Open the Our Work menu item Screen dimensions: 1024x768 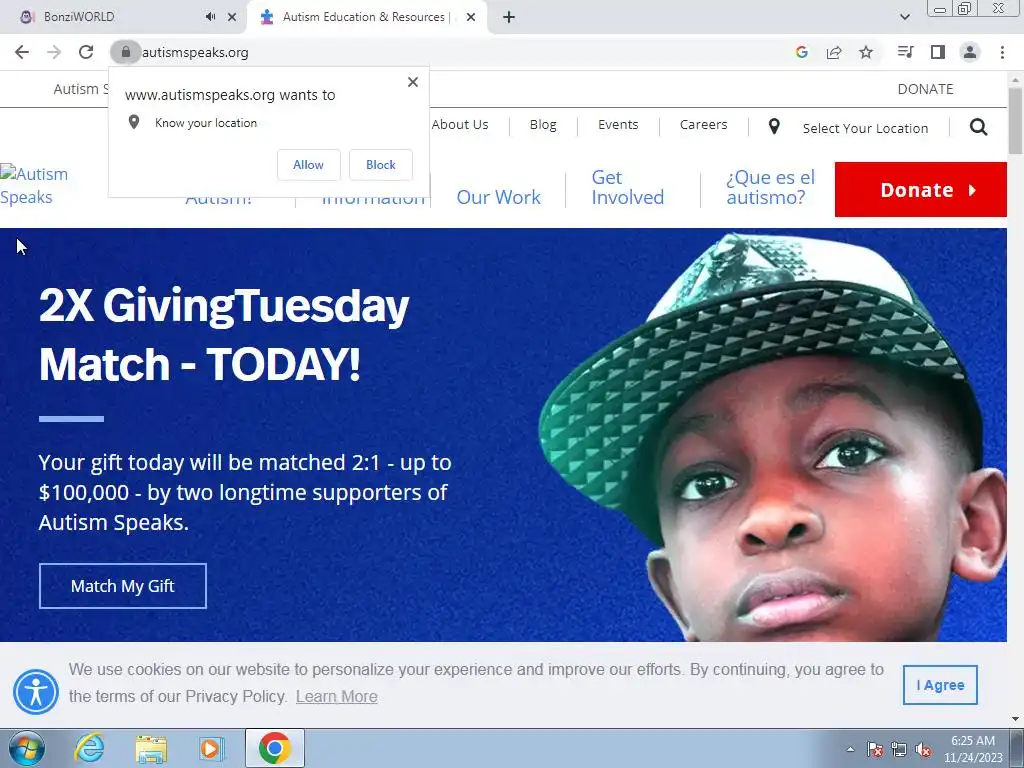pyautogui.click(x=498, y=197)
